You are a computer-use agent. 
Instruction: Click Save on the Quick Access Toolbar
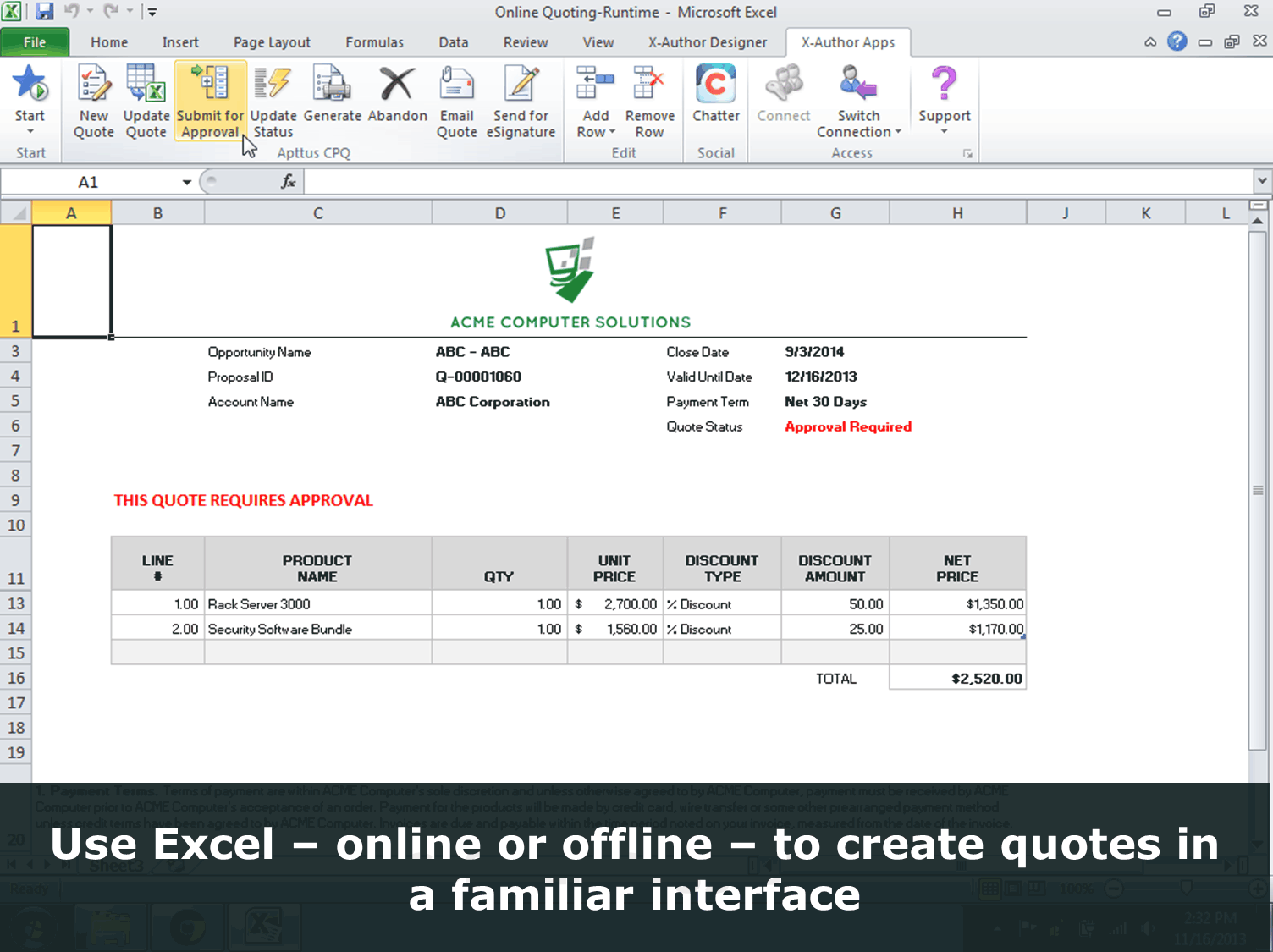coord(43,11)
